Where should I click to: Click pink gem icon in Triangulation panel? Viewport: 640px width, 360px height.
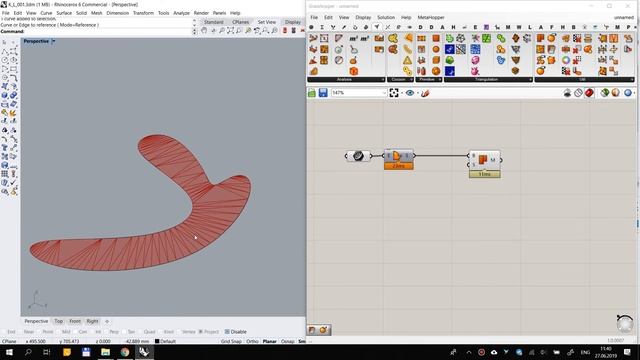tap(475, 60)
